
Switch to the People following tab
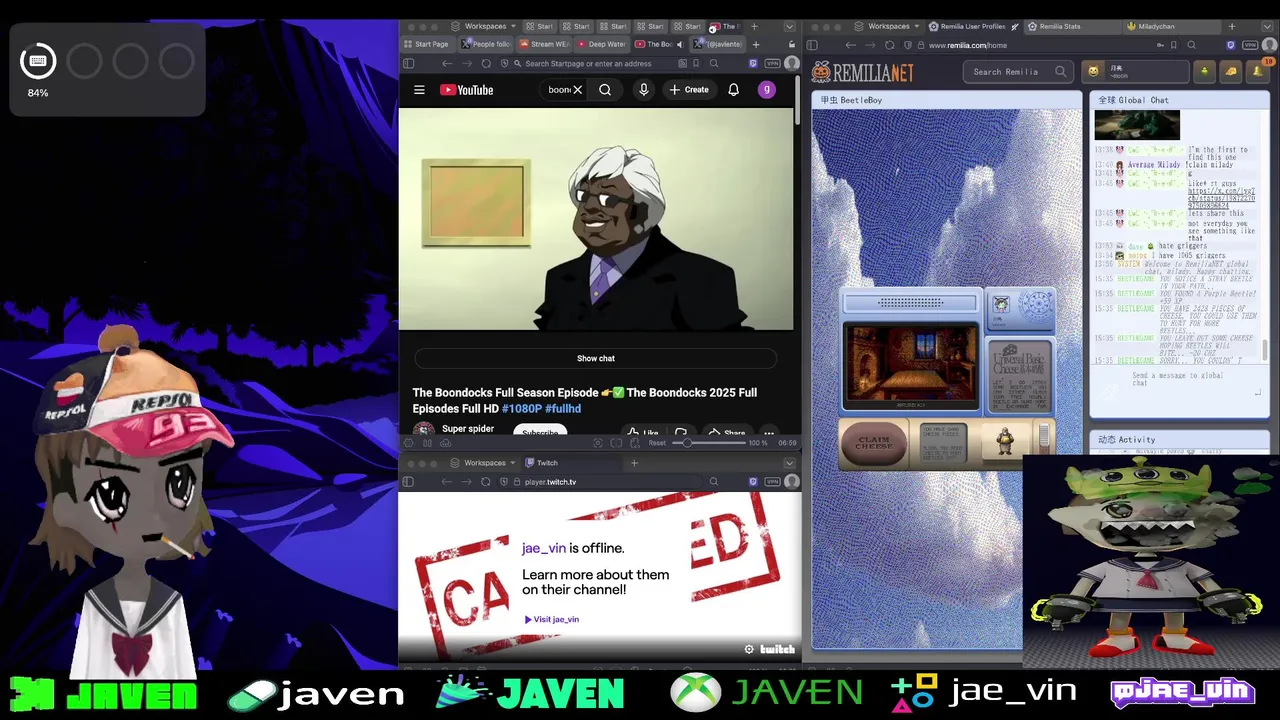click(x=486, y=44)
